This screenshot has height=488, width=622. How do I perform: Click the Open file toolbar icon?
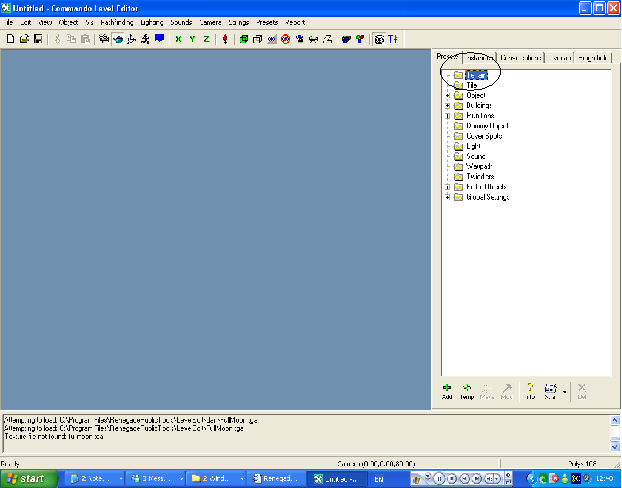[x=24, y=39]
